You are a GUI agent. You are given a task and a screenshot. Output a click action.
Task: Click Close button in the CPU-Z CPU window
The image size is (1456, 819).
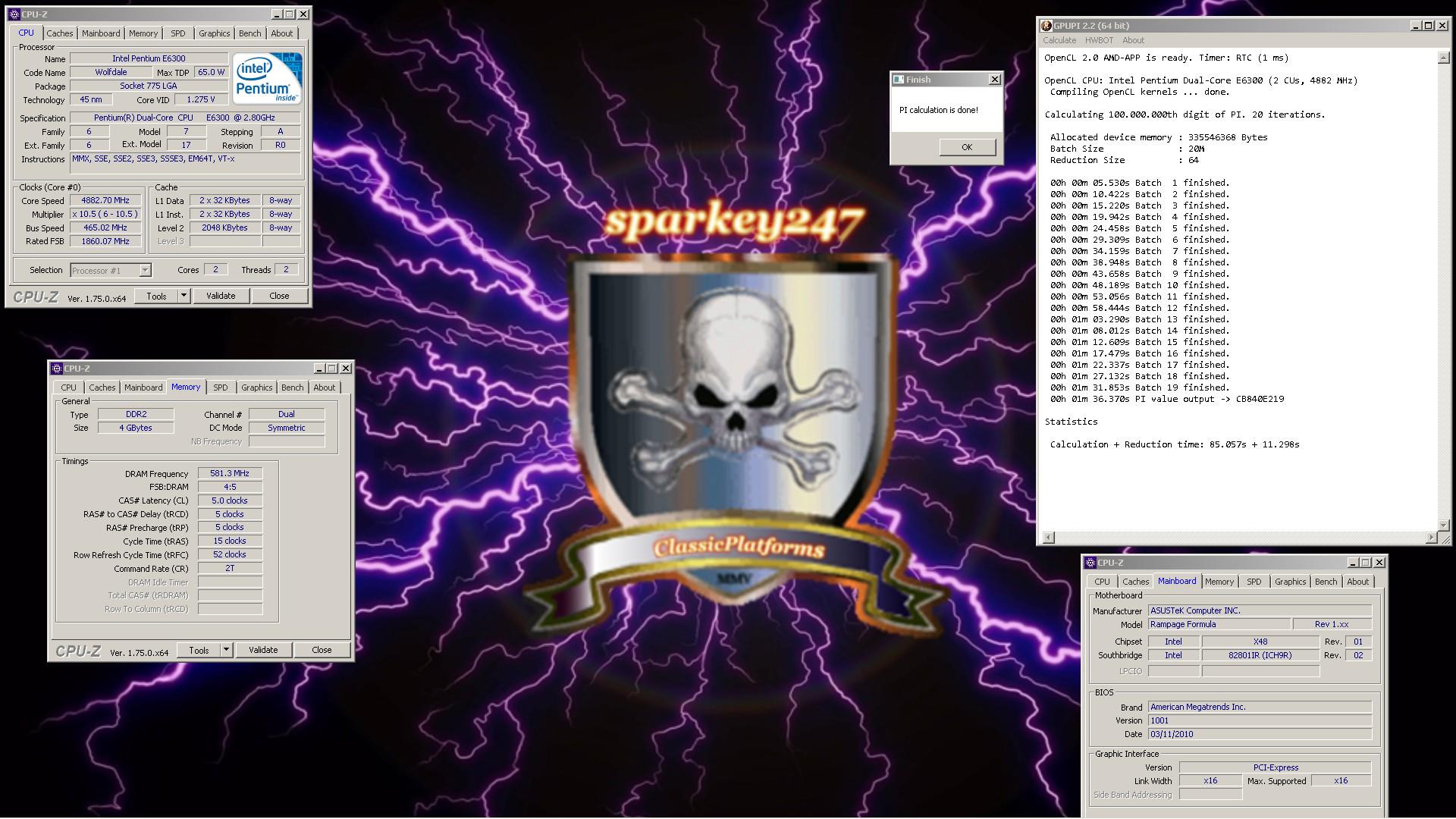click(x=279, y=297)
